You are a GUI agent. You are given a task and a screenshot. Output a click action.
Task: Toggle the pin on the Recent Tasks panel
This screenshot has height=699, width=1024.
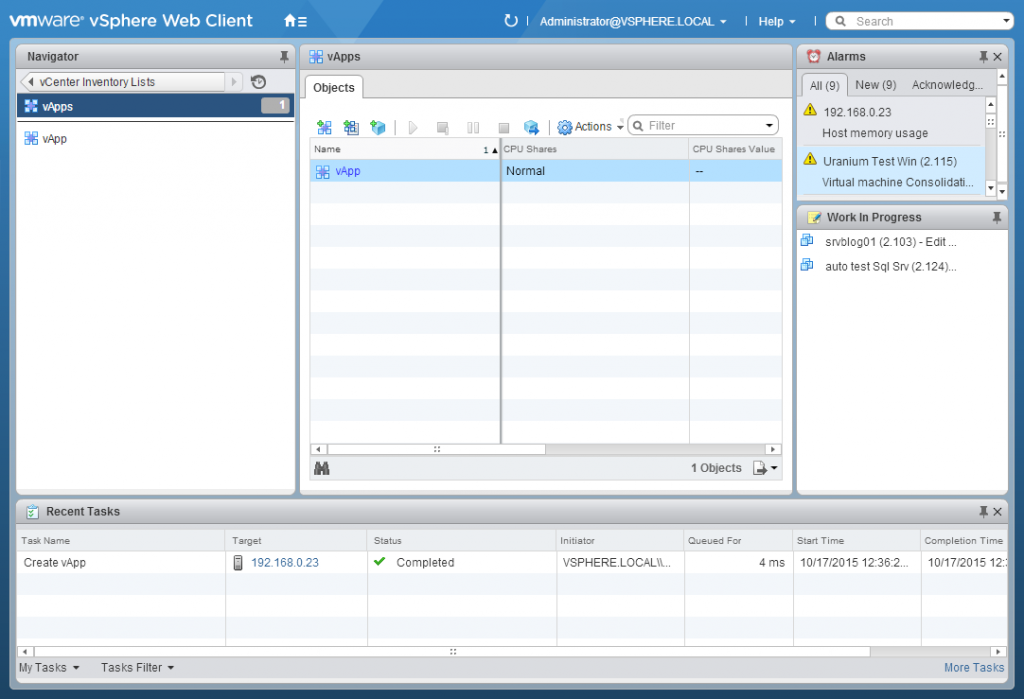(x=983, y=511)
